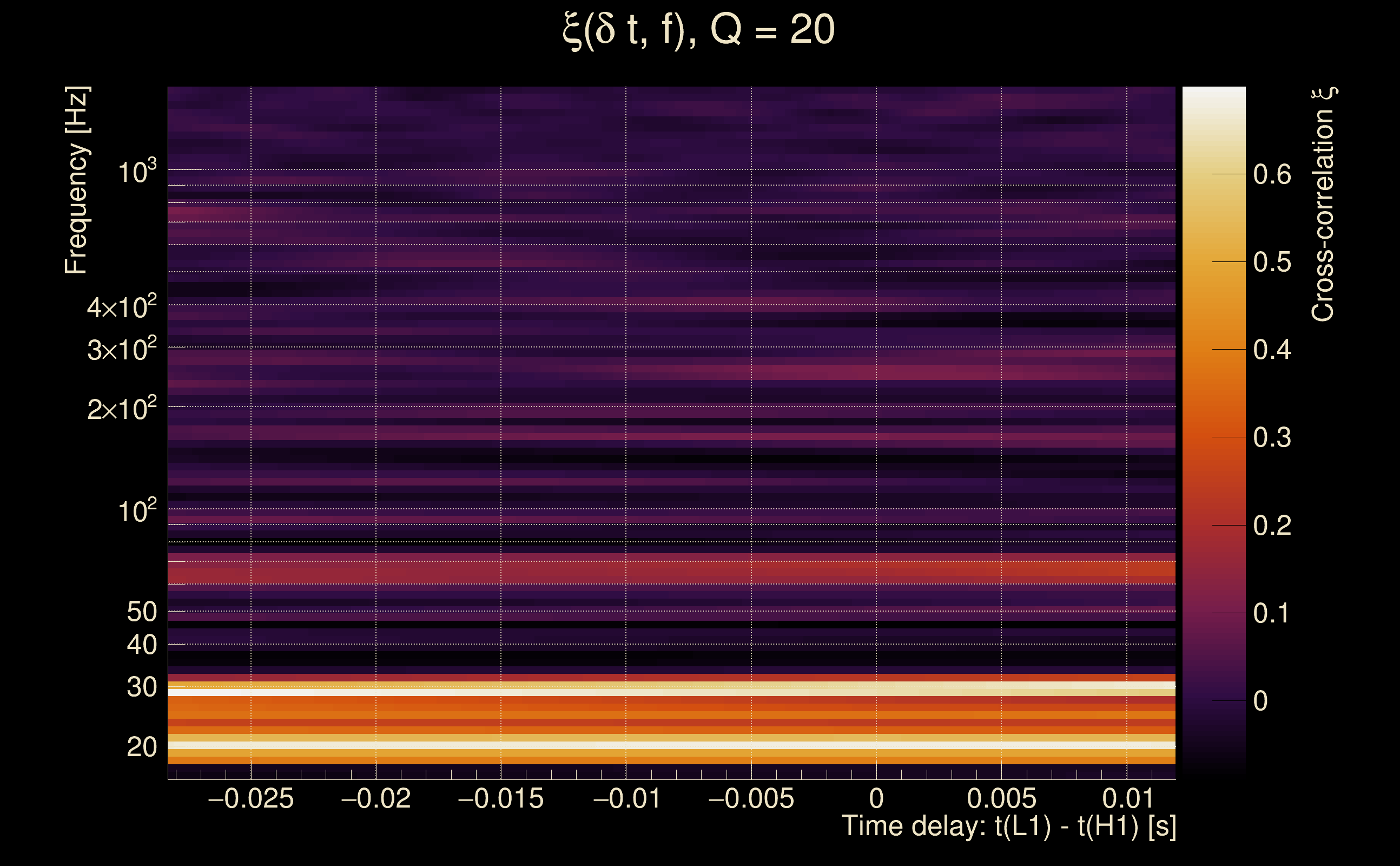Click the 0 time delay tick label
Image resolution: width=1400 pixels, height=866 pixels.
876,799
